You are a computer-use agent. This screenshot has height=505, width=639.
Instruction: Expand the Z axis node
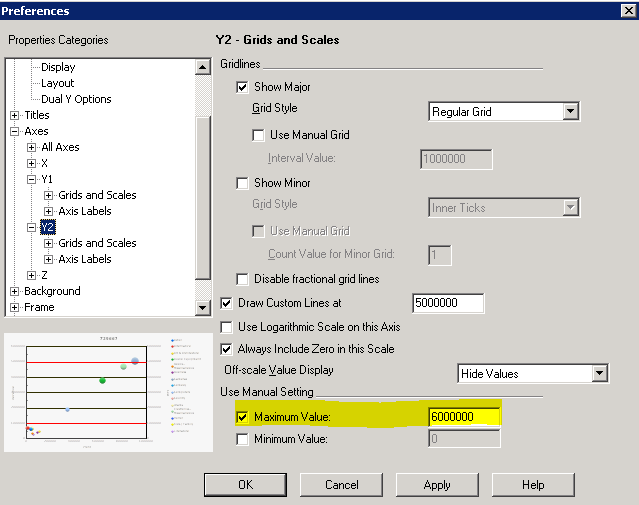click(32, 275)
